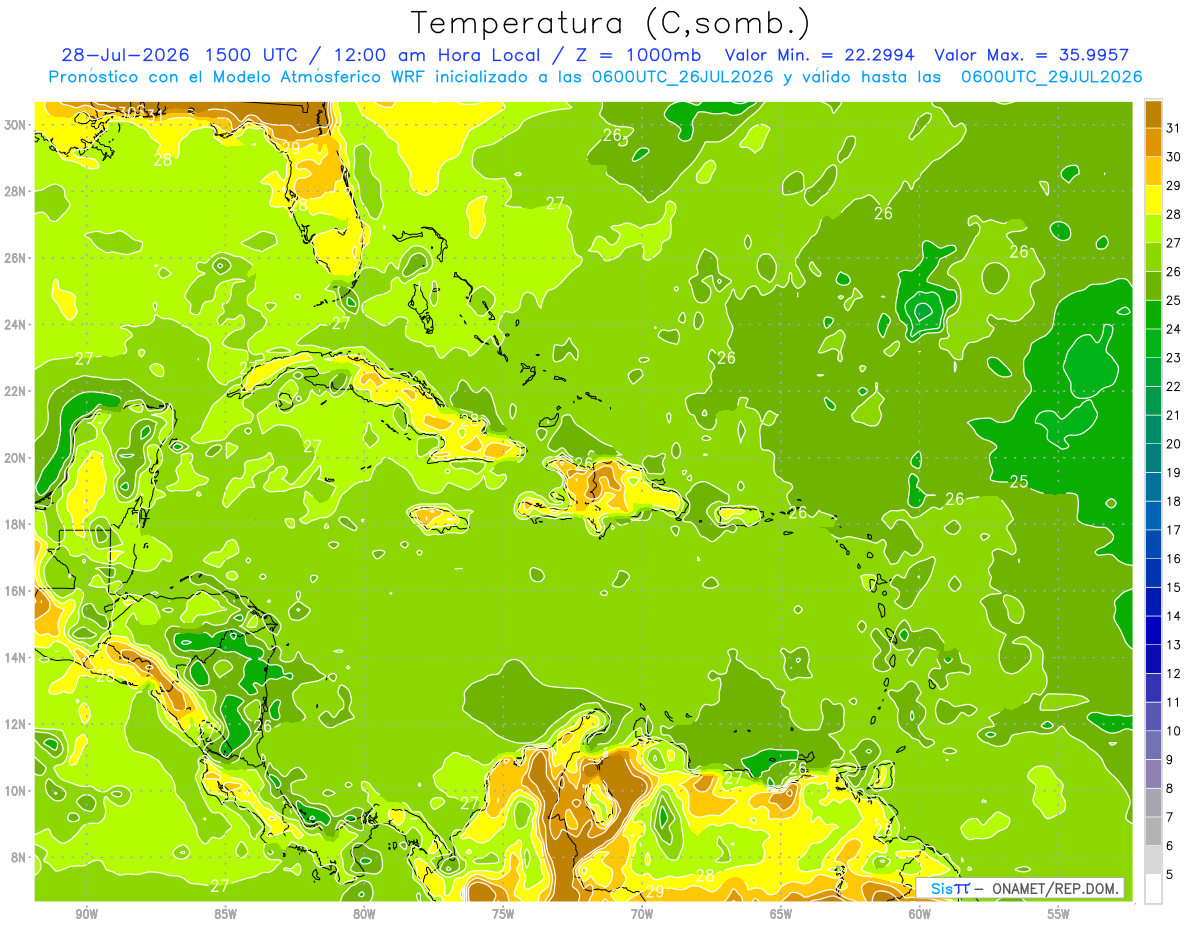Viewport: 1200px width, 927px height.
Task: Click the color scale label "10"
Action: 1174,731
